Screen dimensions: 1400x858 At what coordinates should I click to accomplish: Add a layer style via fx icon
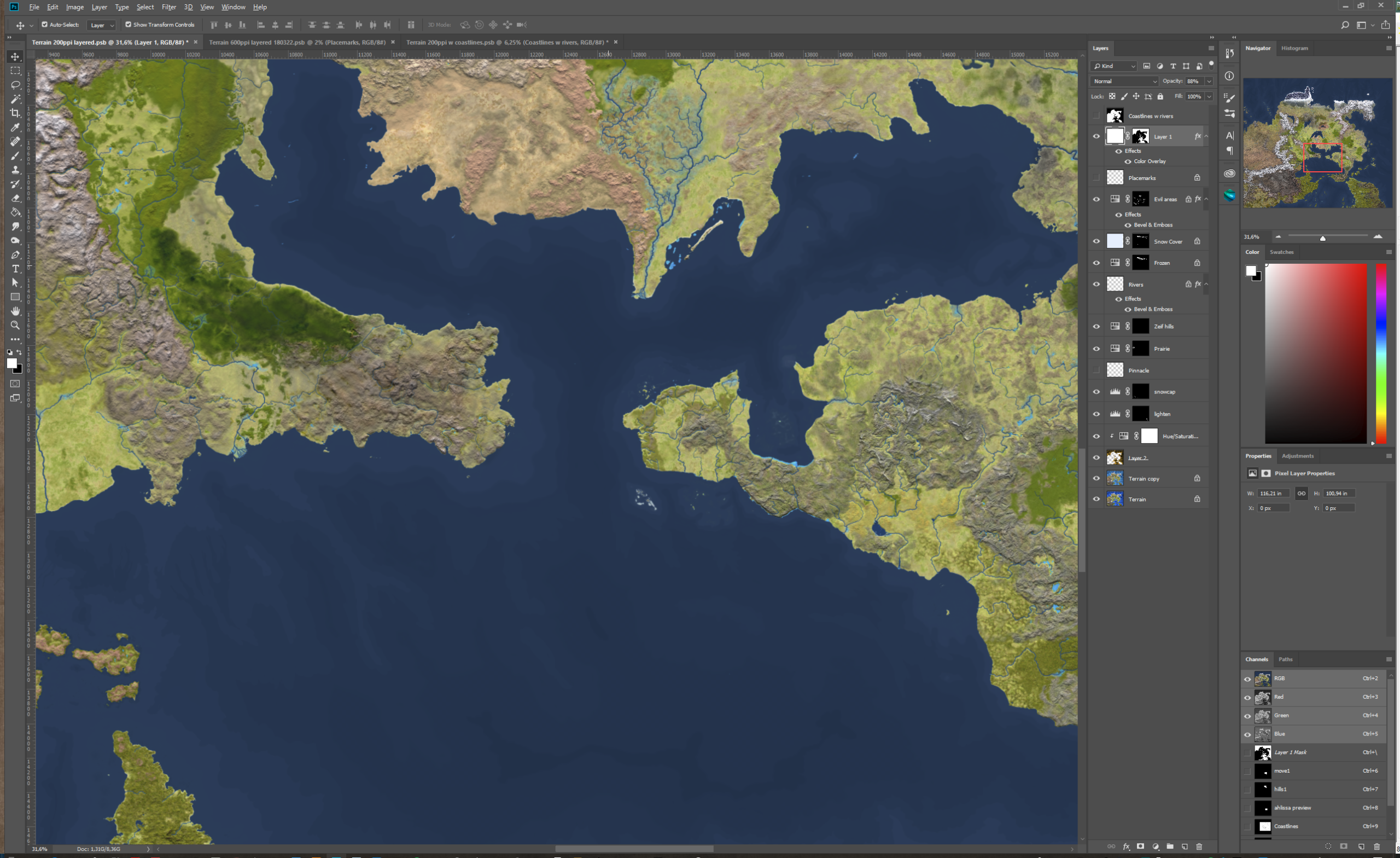point(1126,847)
